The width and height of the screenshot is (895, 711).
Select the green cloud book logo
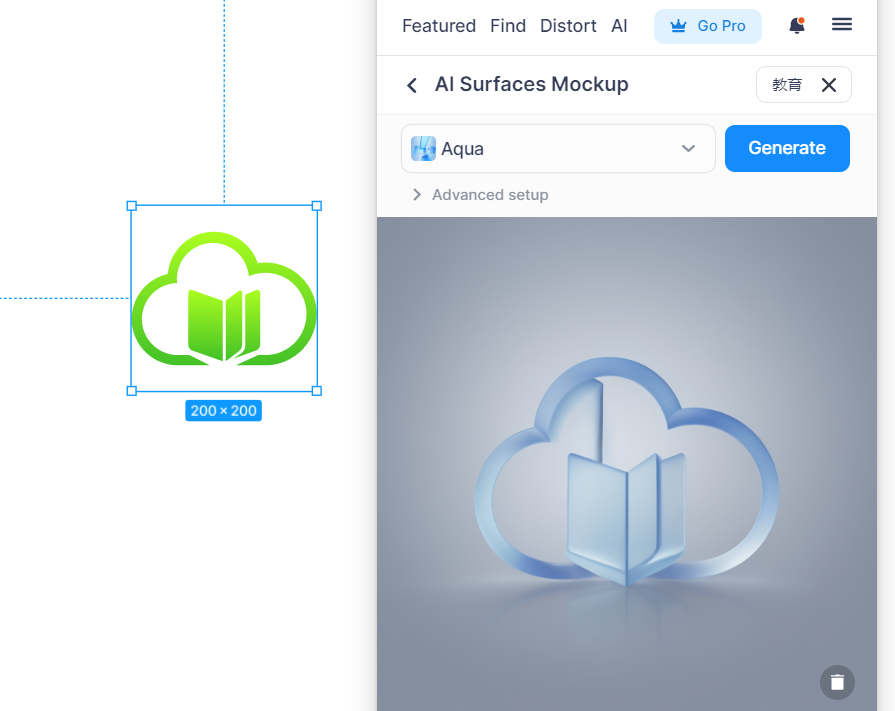coord(224,298)
